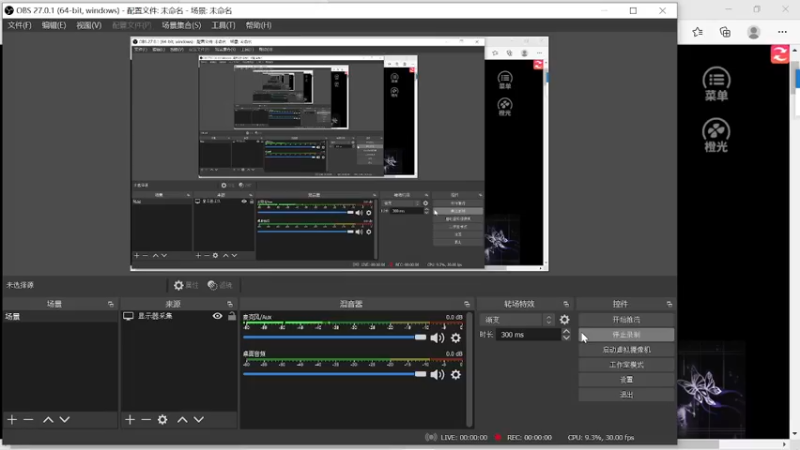Screen dimensions: 800x450
Task: Add a new scene with the plus icon
Action: (x=12, y=419)
